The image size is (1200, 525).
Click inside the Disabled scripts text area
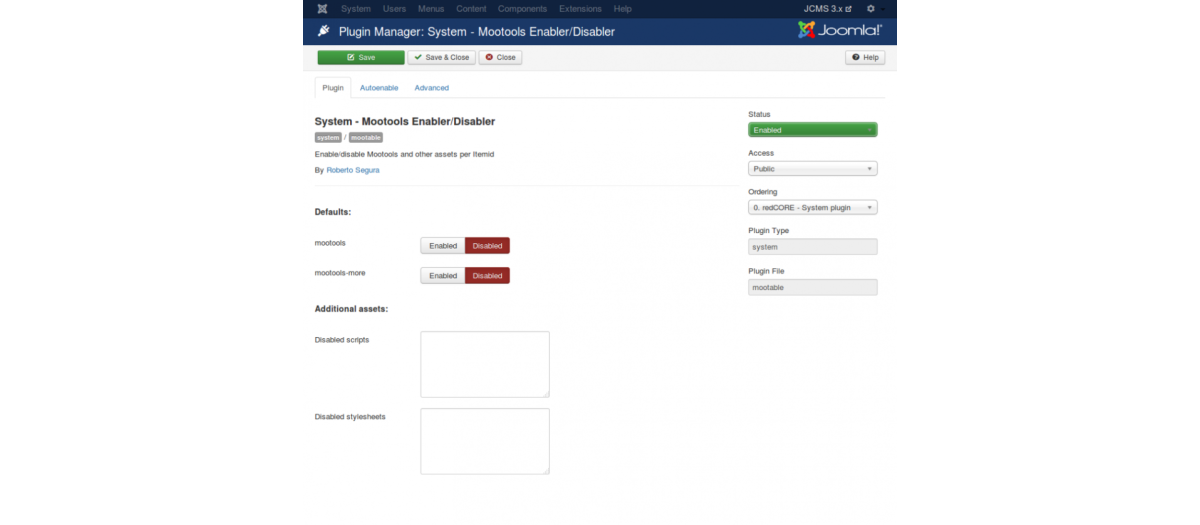(485, 365)
